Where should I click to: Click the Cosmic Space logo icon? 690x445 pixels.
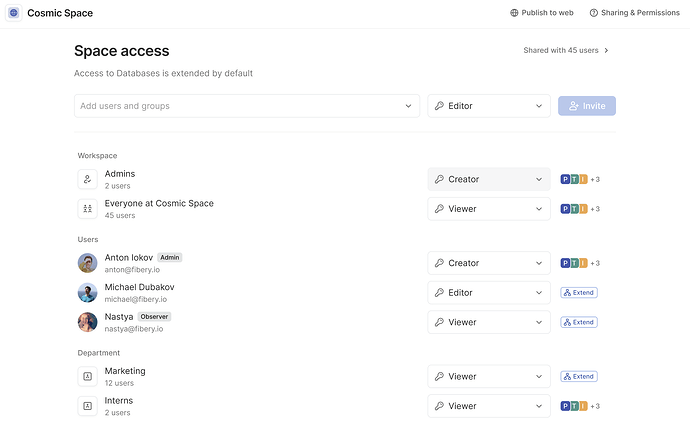13,13
